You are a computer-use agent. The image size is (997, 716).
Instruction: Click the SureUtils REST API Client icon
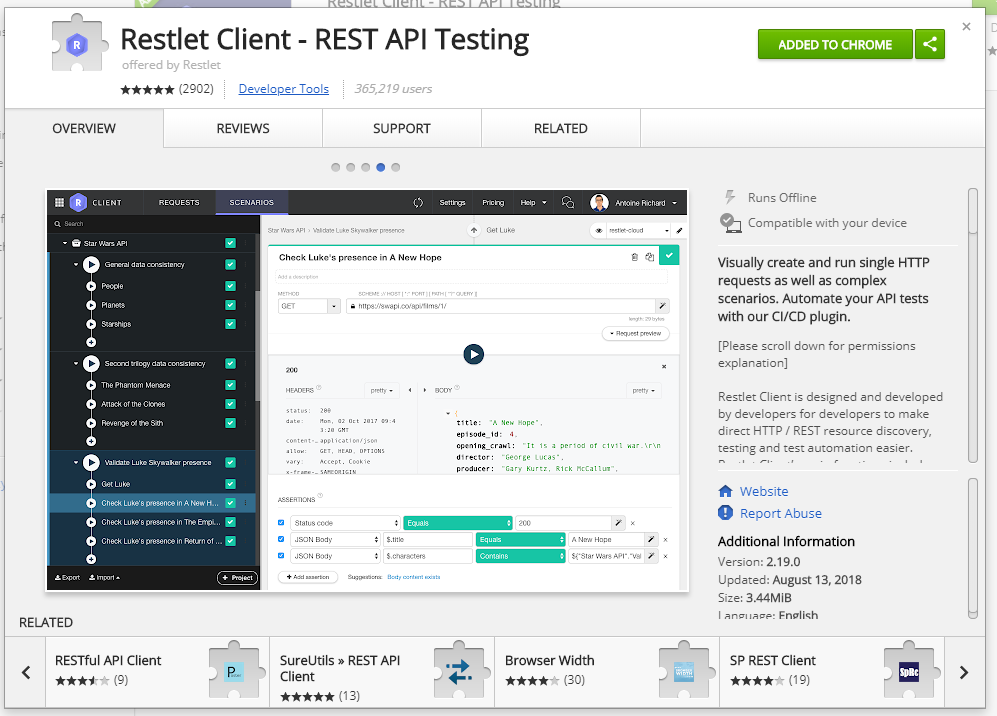tap(459, 671)
